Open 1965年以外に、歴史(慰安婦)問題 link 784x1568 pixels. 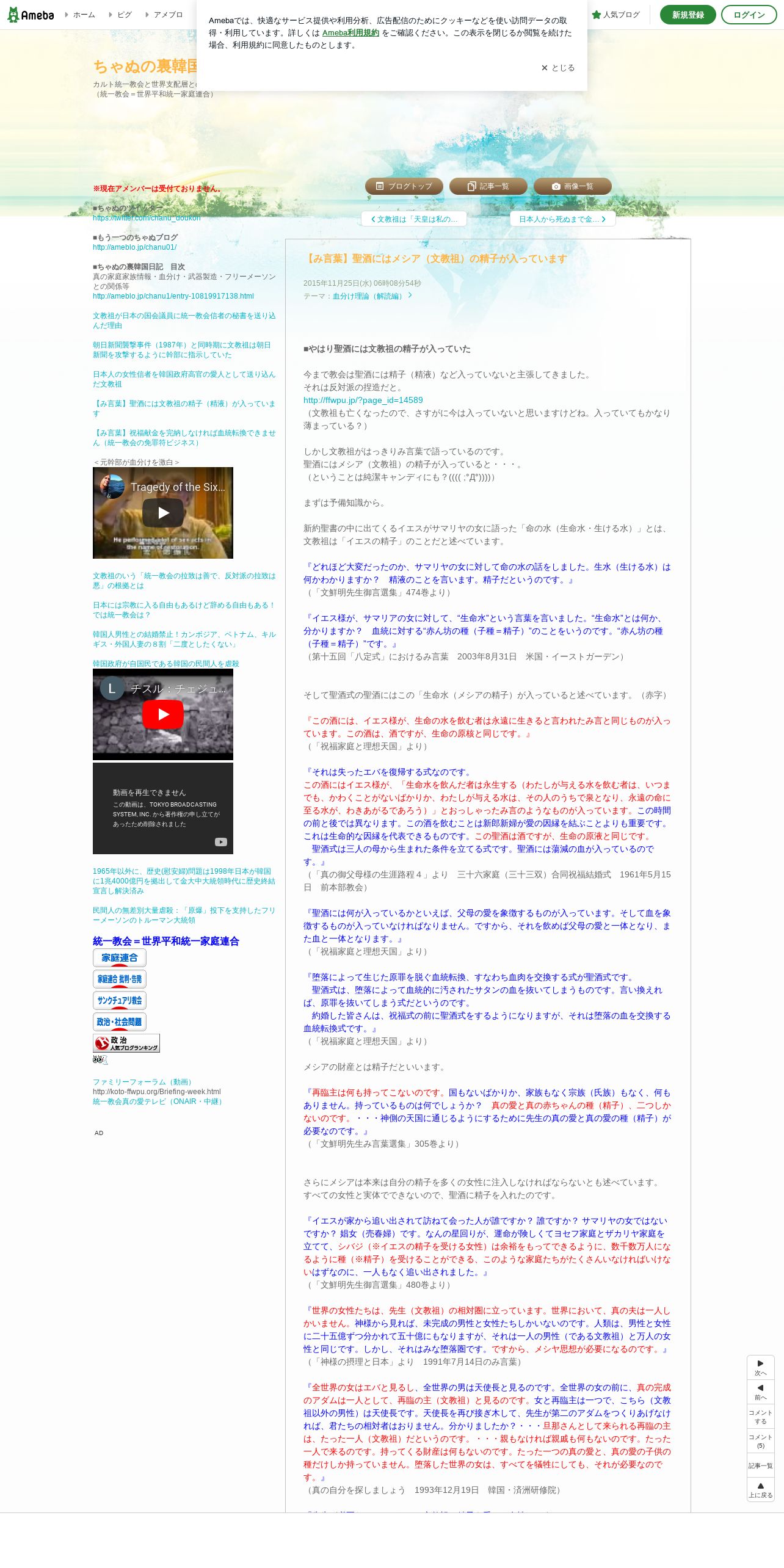click(x=184, y=881)
